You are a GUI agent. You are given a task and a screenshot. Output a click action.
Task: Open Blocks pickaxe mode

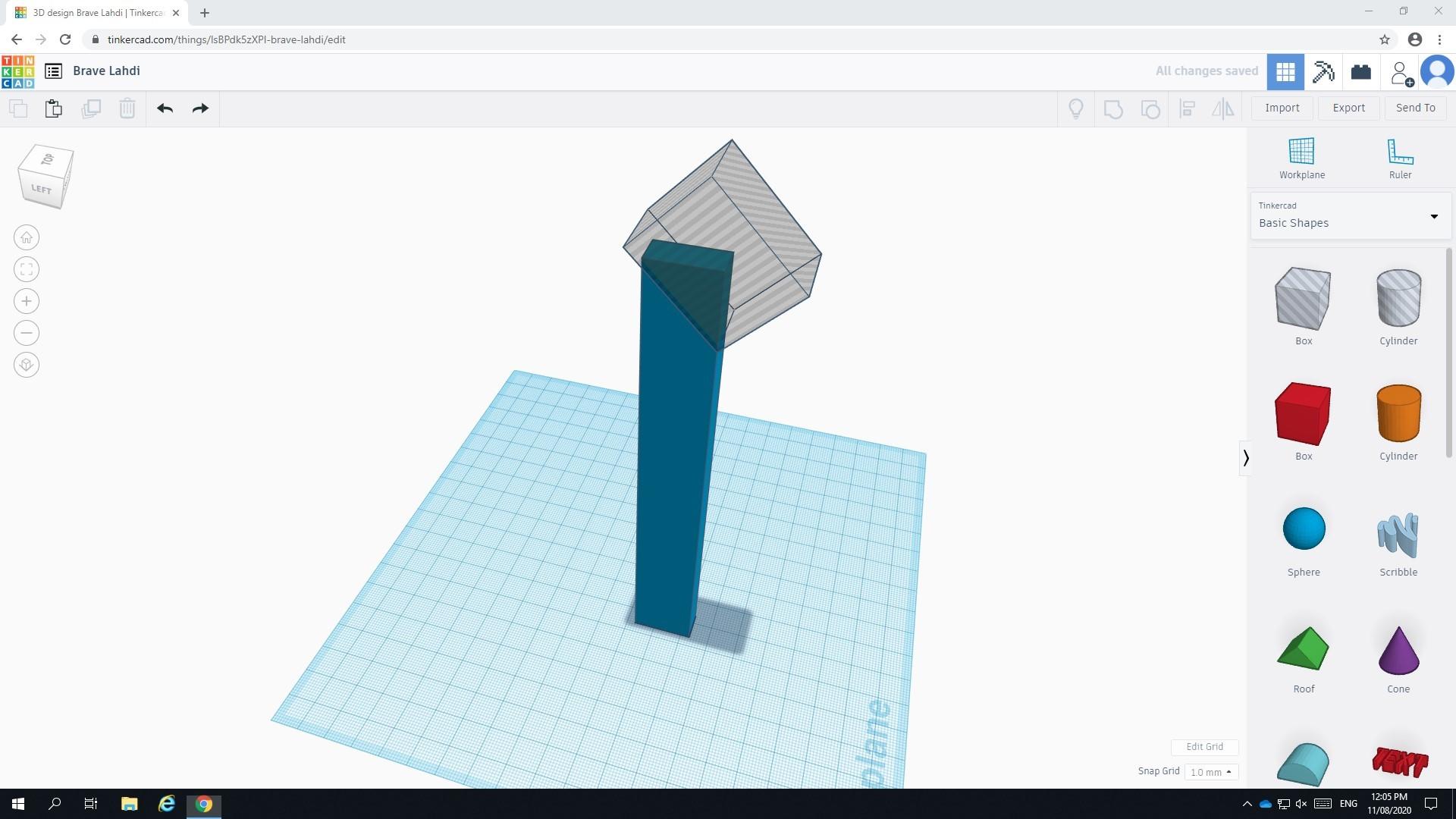(x=1323, y=71)
